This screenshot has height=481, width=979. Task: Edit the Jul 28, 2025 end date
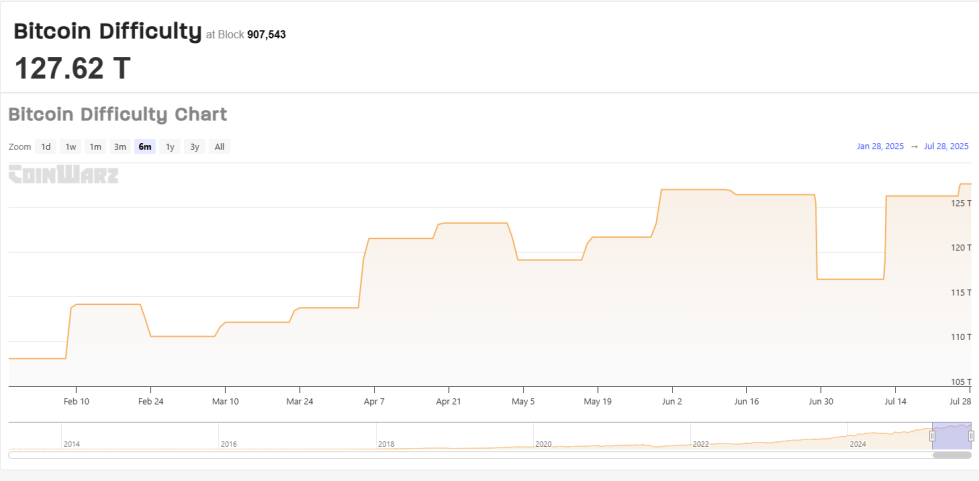946,147
